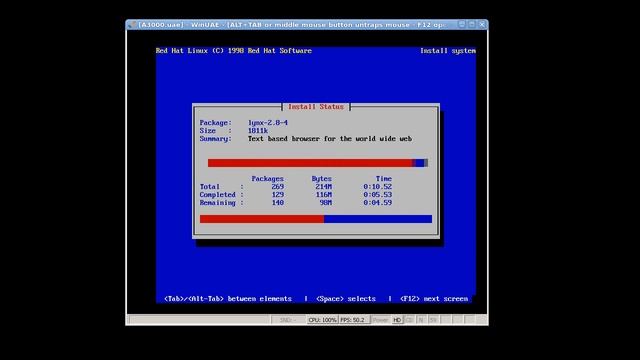Click the 'Packages' column header
Viewport: 640px width, 360px height.
[x=267, y=179]
